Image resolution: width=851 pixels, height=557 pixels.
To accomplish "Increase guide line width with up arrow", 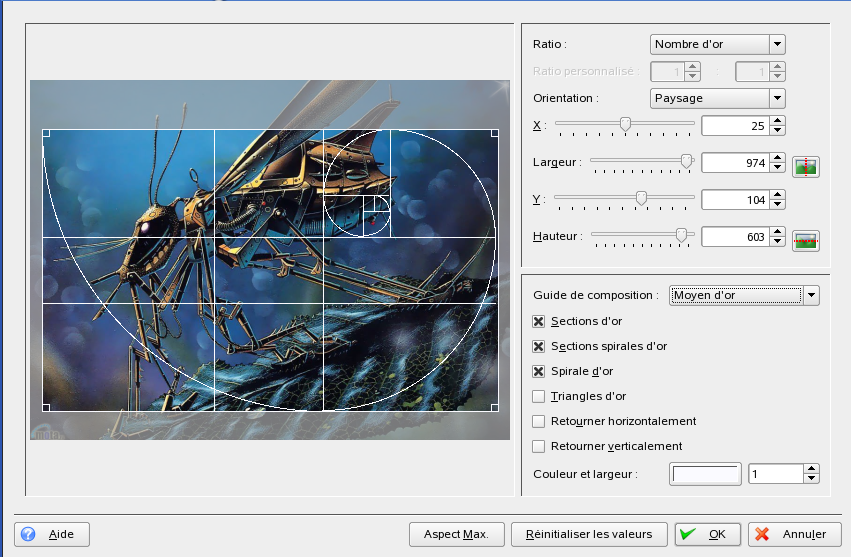I will (811, 469).
